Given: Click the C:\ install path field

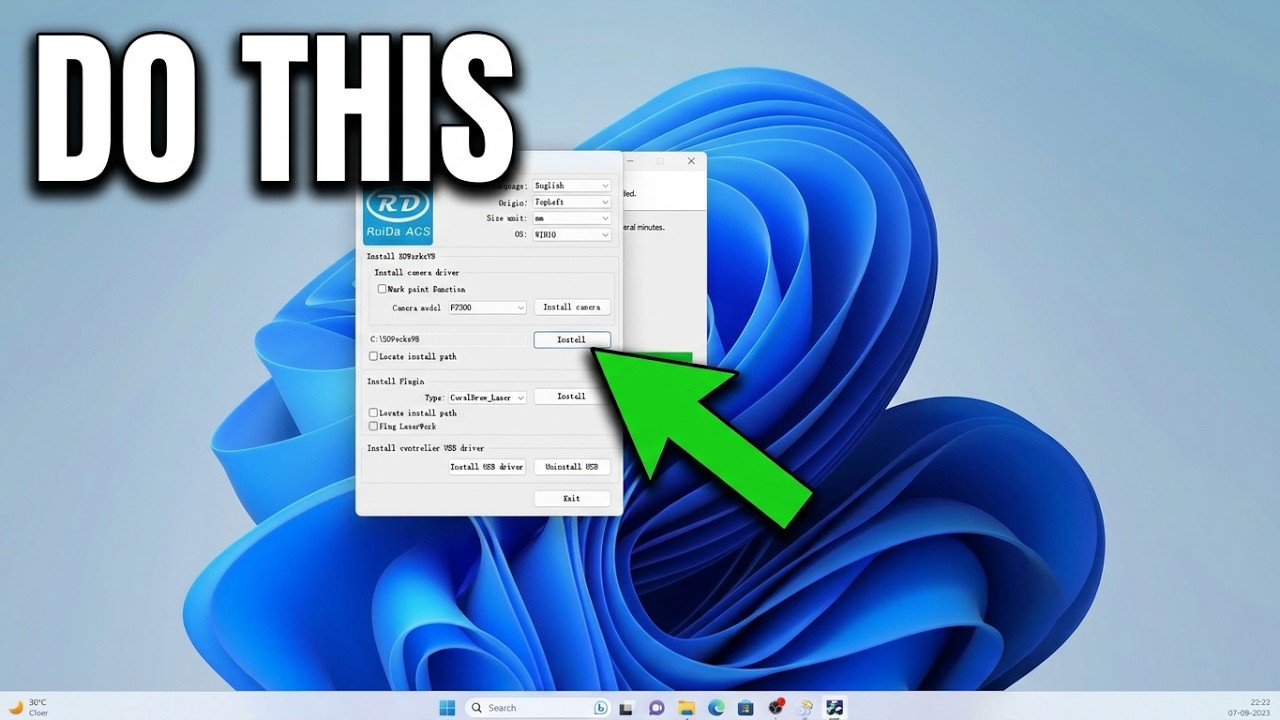Looking at the screenshot, I should tap(446, 340).
